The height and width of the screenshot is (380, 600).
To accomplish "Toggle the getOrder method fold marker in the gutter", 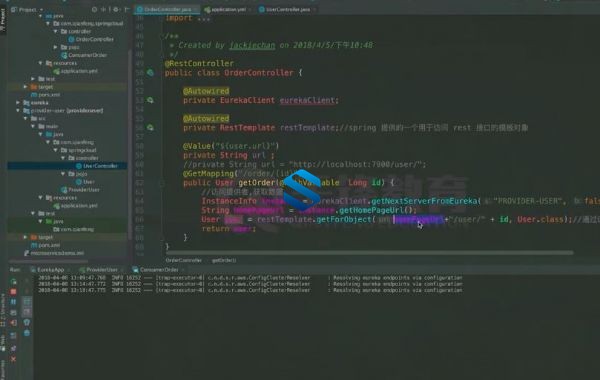I will [161, 183].
